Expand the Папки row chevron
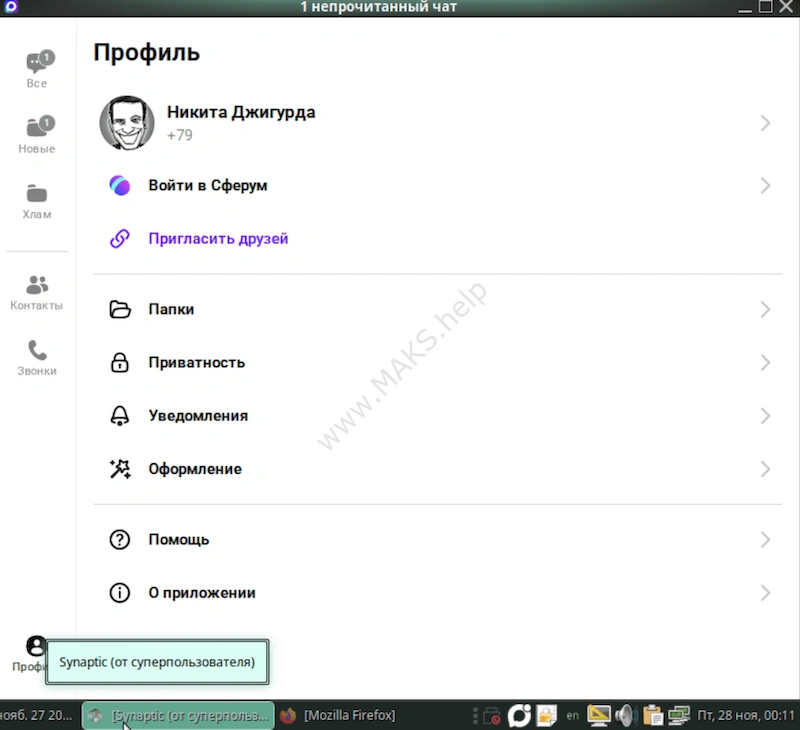Screen dimensions: 800x730 764,309
